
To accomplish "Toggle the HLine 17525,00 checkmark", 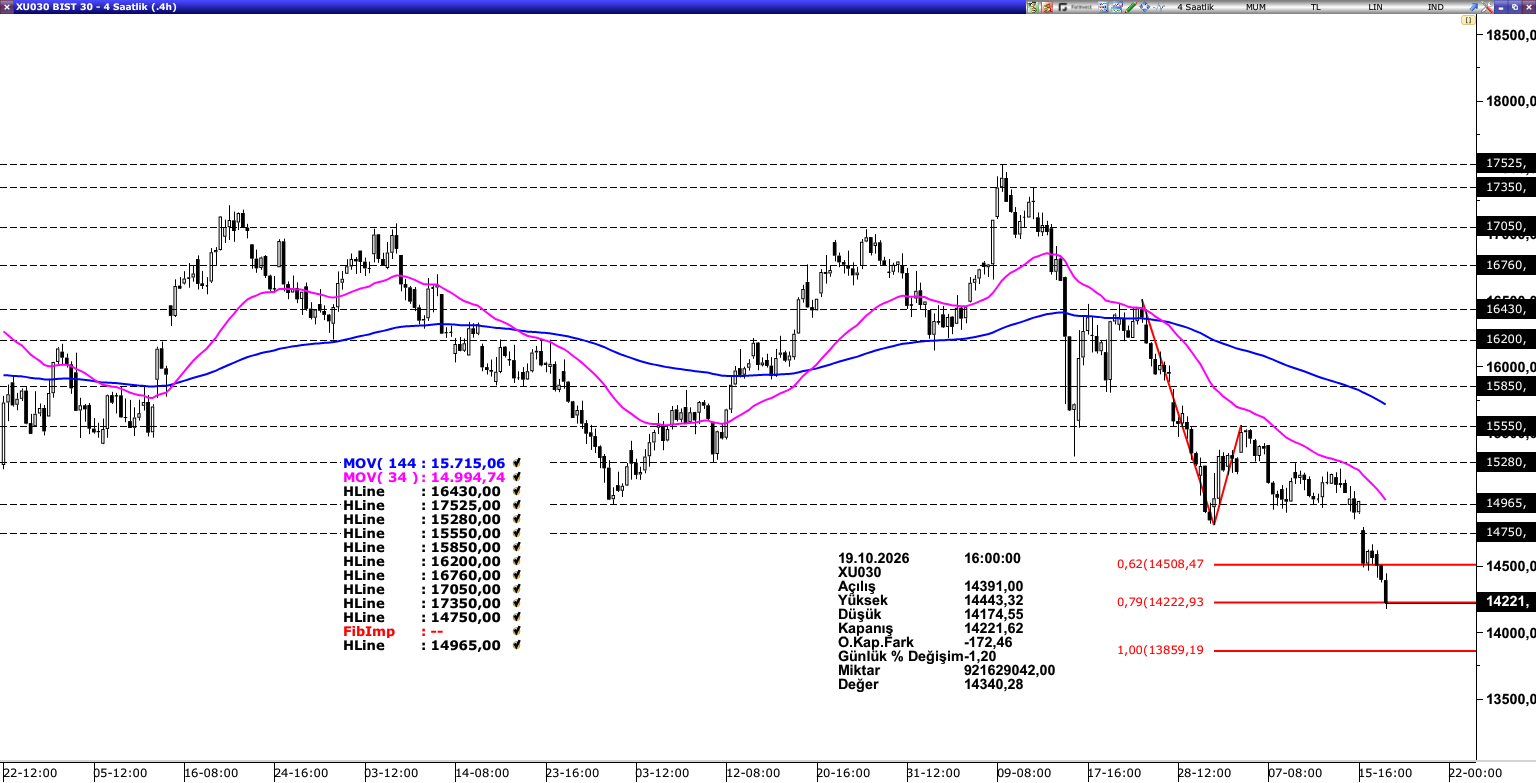I will 516,505.
